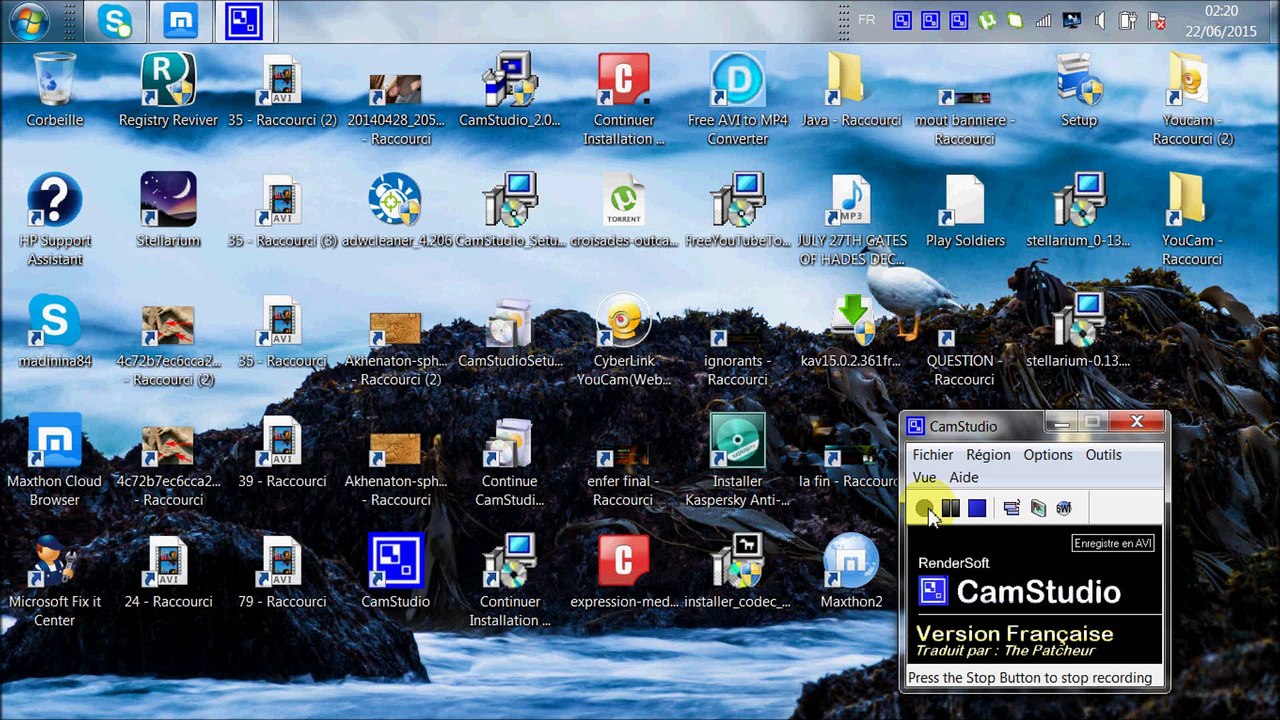The image size is (1280, 720).
Task: Start recording with CamStudio's Record button
Action: [924, 508]
